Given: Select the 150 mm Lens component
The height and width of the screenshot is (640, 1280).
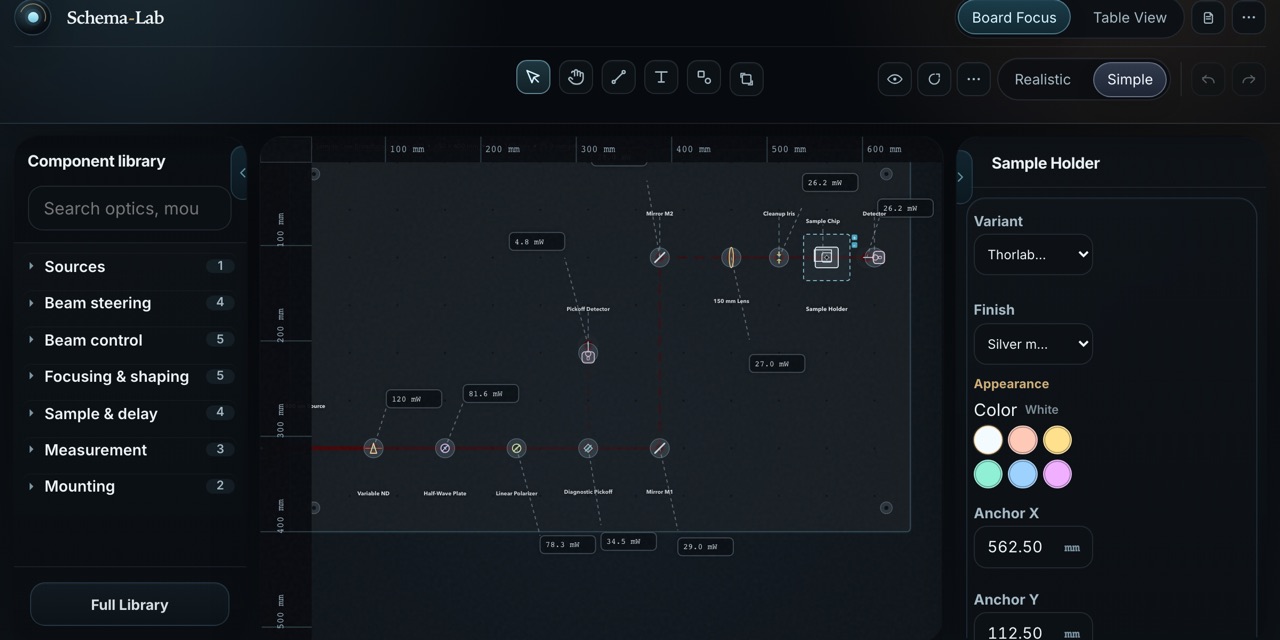Looking at the screenshot, I should [x=731, y=257].
